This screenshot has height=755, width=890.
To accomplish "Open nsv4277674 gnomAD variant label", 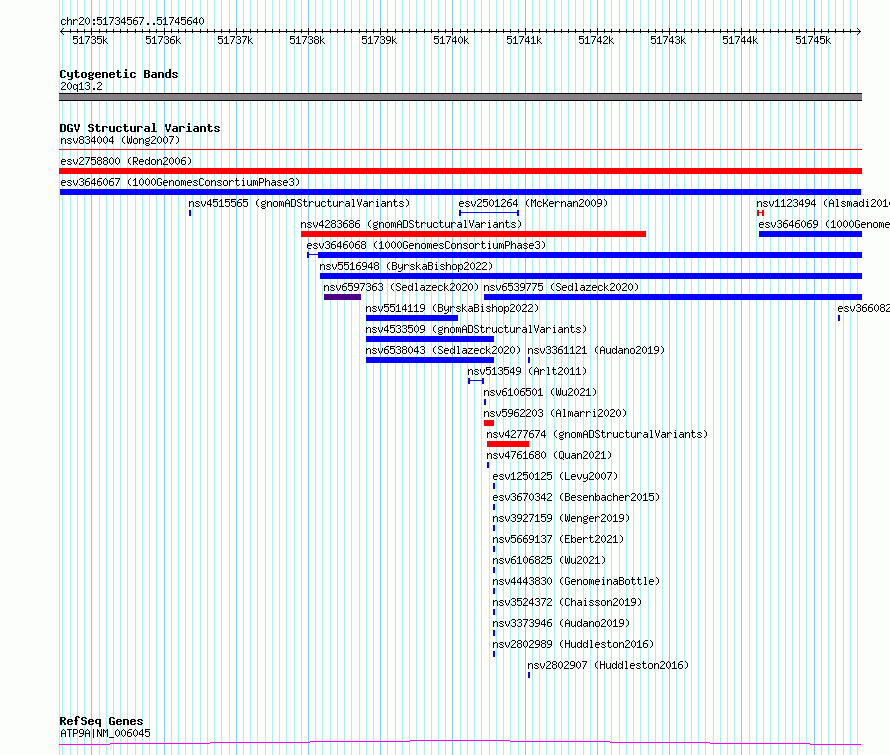I will pos(597,434).
